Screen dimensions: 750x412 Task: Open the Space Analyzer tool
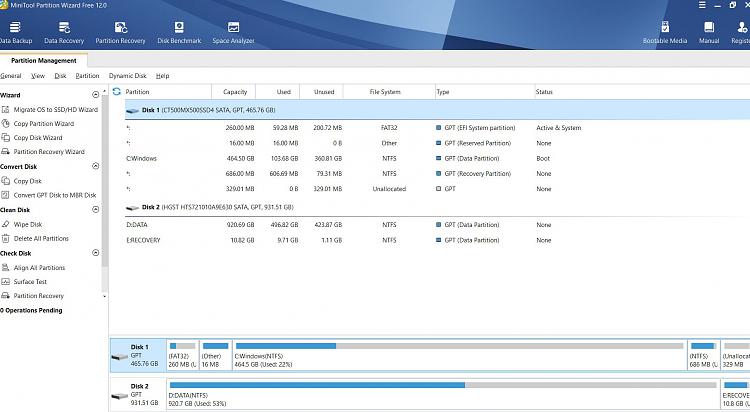click(x=233, y=33)
